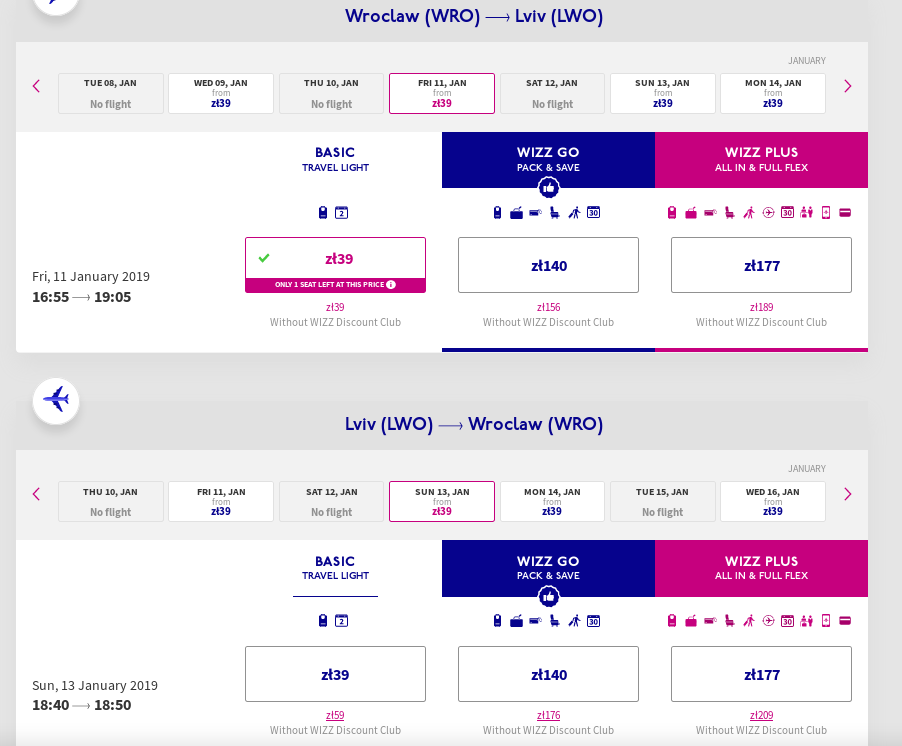Click the zł59 non-club price link
Screen dimensions: 902x746
(335, 716)
